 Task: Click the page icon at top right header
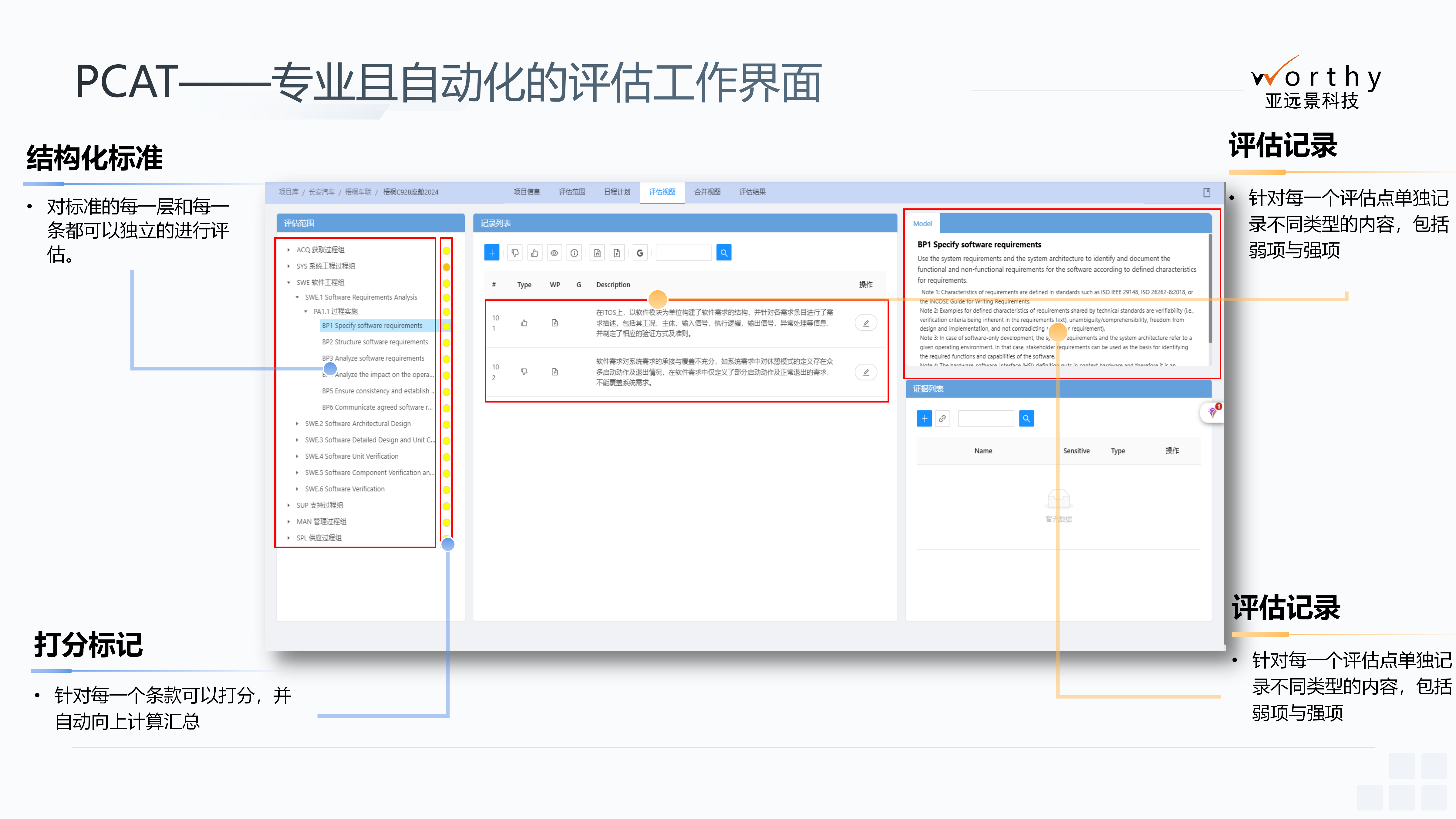point(1207,193)
